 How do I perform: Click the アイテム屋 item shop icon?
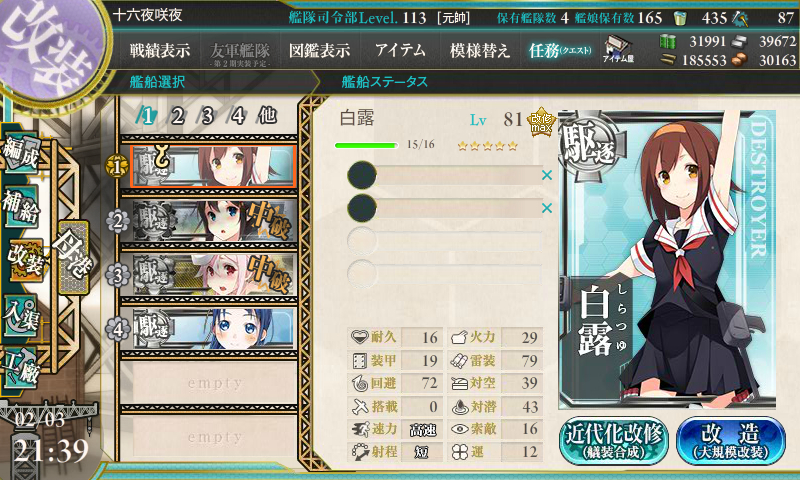click(618, 50)
